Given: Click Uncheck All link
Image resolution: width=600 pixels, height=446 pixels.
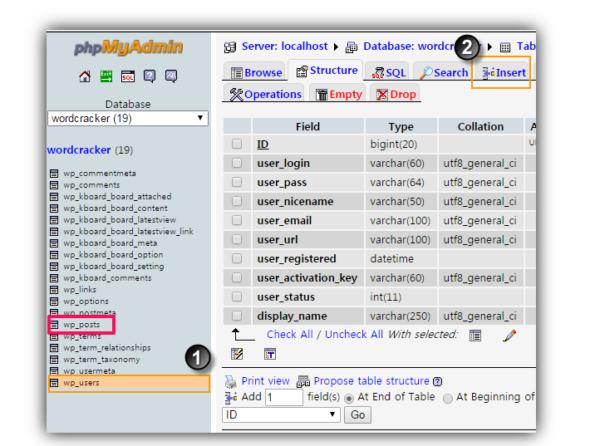Looking at the screenshot, I should [354, 335].
